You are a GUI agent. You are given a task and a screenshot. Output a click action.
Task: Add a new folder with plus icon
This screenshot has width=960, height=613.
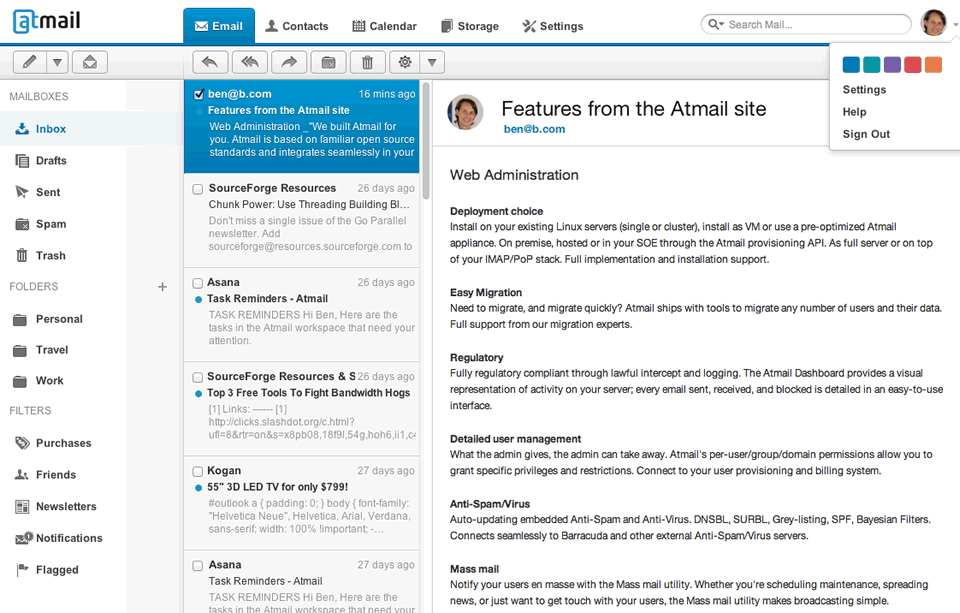(x=162, y=287)
